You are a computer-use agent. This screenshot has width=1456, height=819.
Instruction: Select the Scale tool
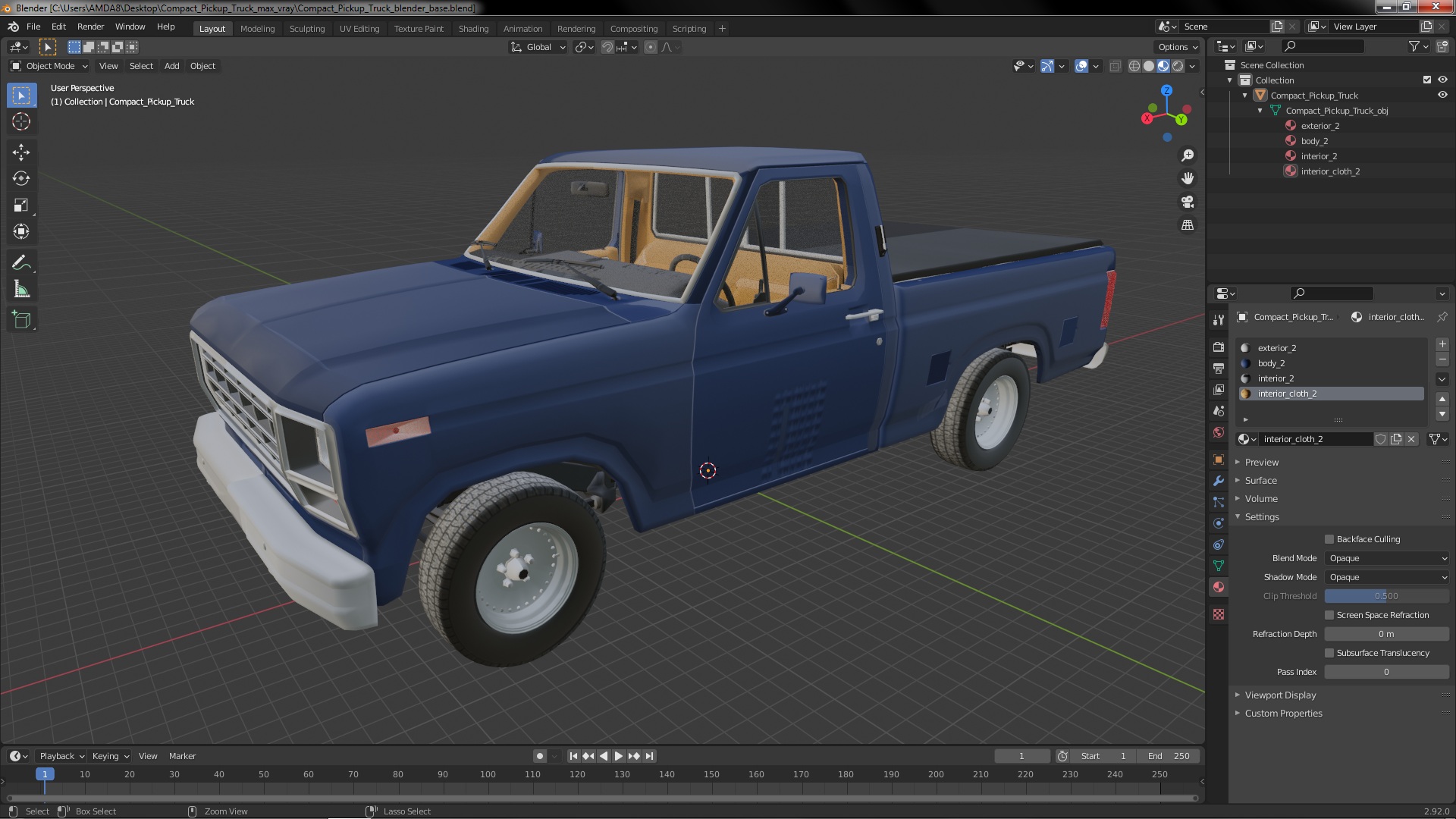[21, 206]
